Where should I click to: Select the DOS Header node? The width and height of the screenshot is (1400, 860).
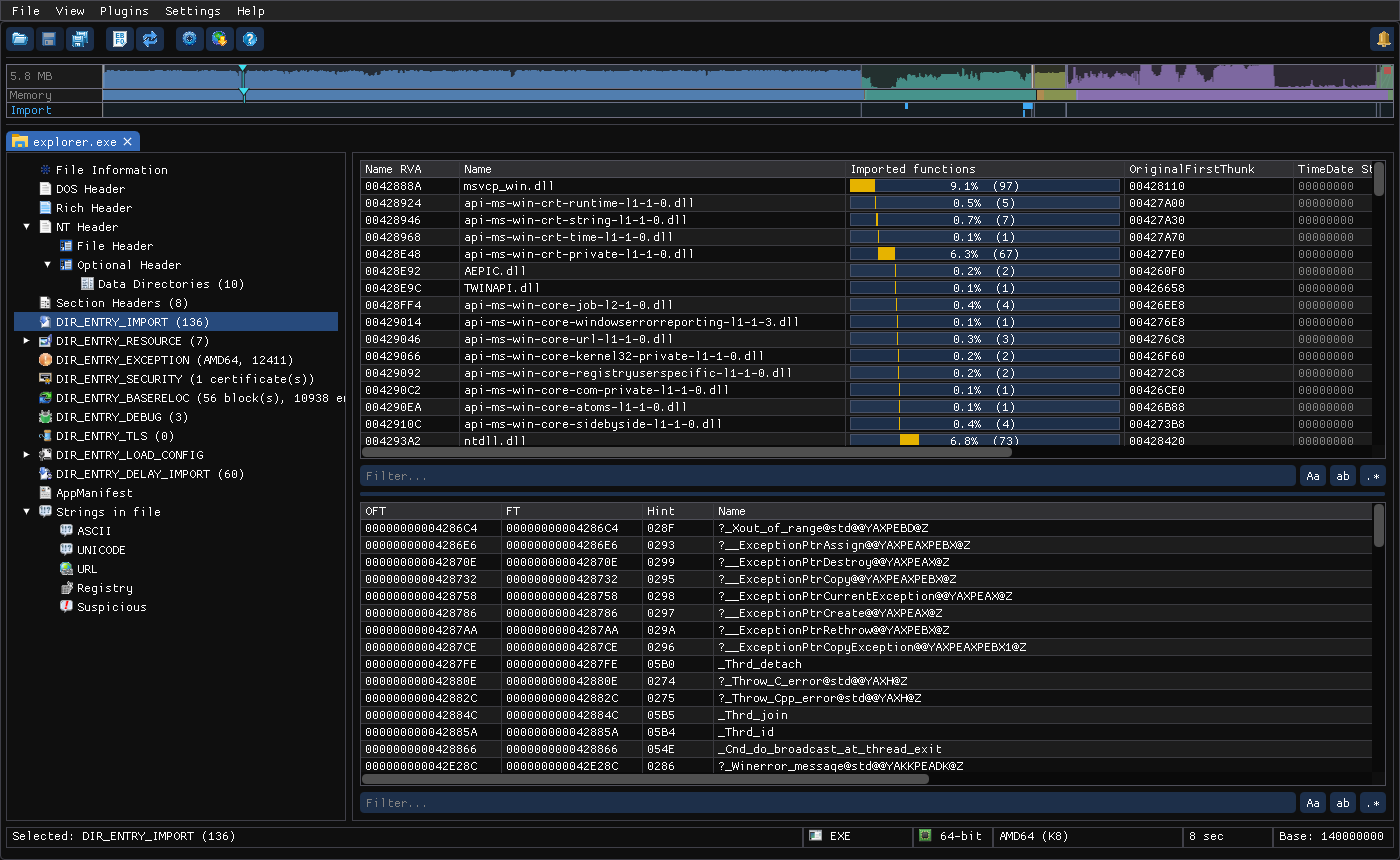[90, 189]
